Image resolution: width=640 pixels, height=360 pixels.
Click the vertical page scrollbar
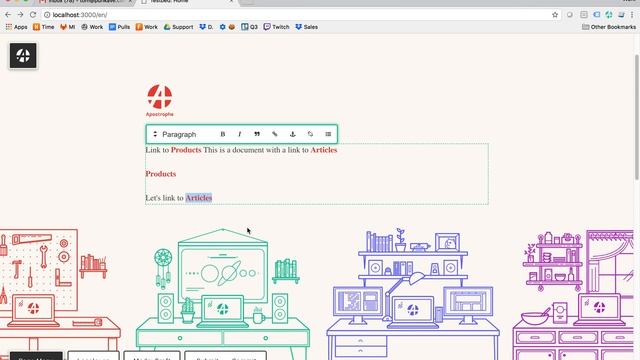[x=637, y=116]
